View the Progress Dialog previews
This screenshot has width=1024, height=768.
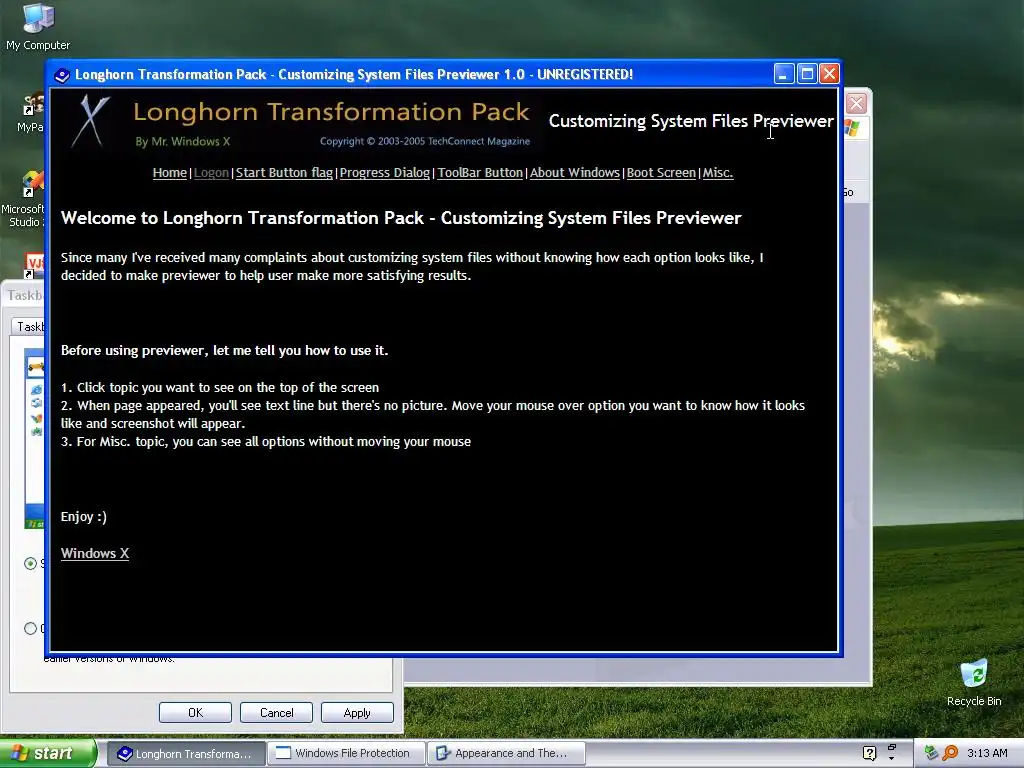click(385, 172)
